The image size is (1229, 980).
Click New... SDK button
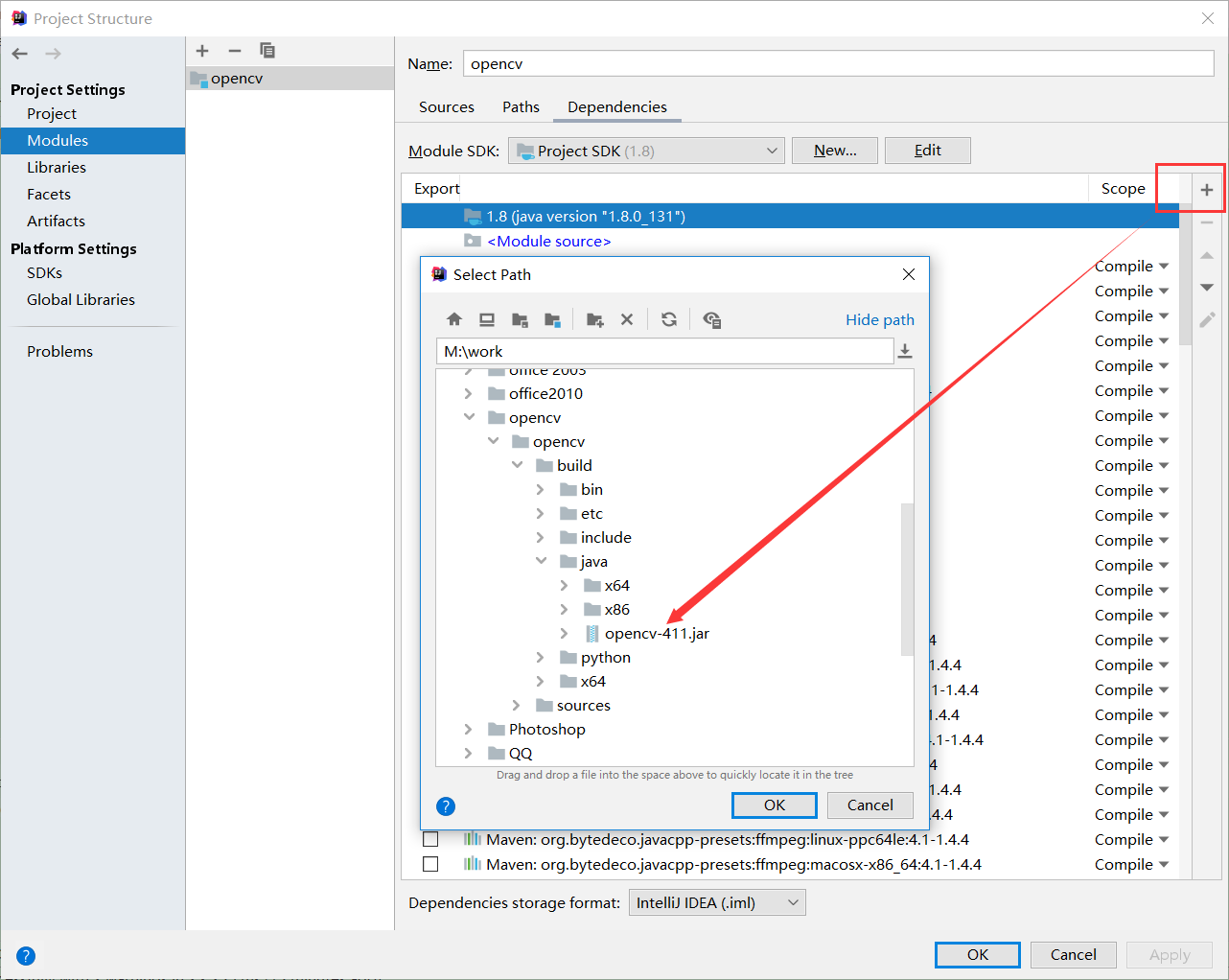pos(835,151)
